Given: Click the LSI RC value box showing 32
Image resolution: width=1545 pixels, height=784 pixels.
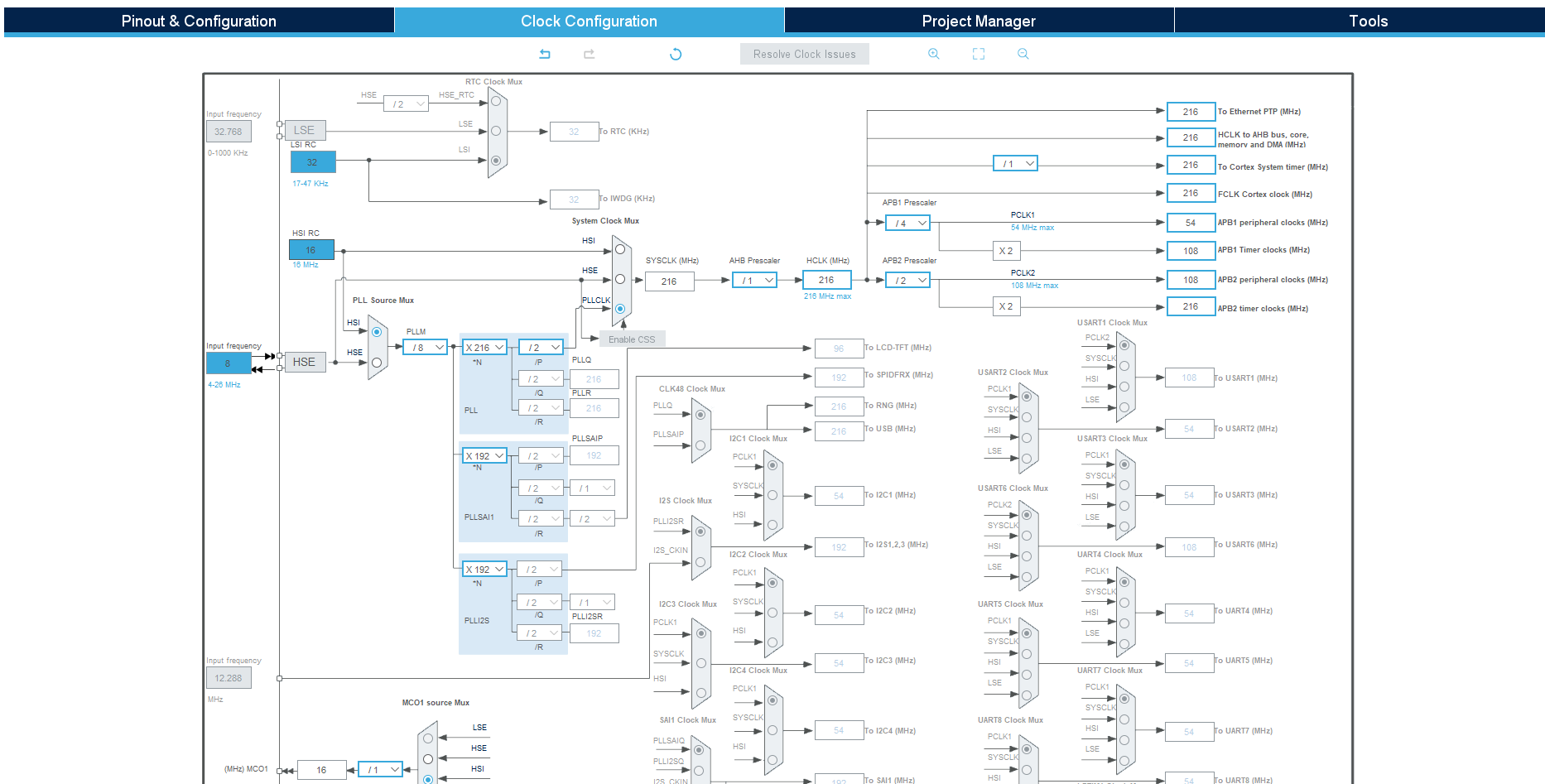Looking at the screenshot, I should pos(312,161).
